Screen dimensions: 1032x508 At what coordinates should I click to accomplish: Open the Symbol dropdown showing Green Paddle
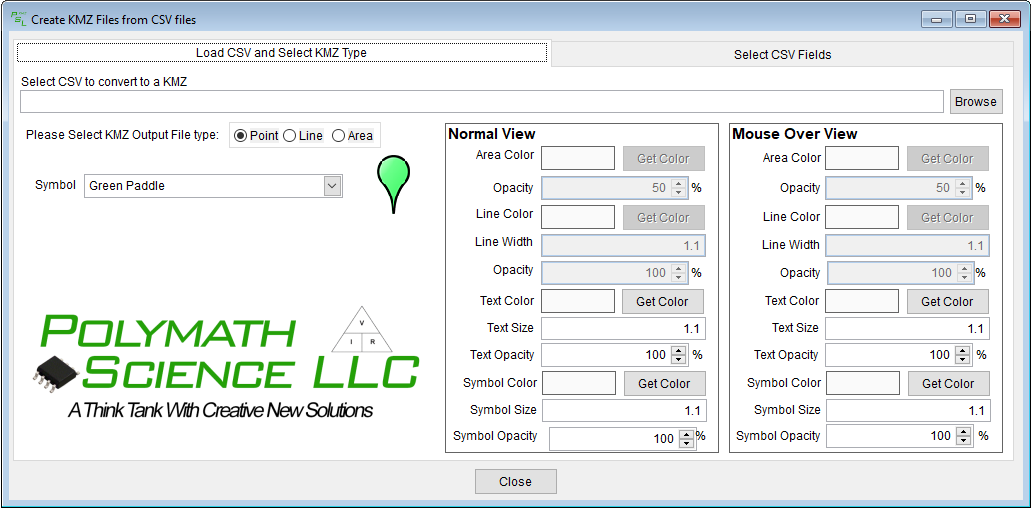click(332, 186)
